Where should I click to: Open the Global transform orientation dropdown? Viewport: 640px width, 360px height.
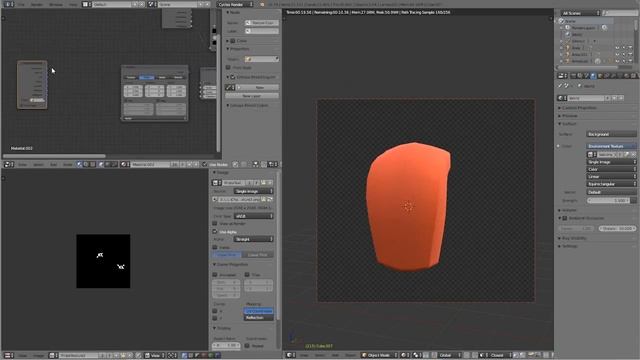click(x=449, y=355)
